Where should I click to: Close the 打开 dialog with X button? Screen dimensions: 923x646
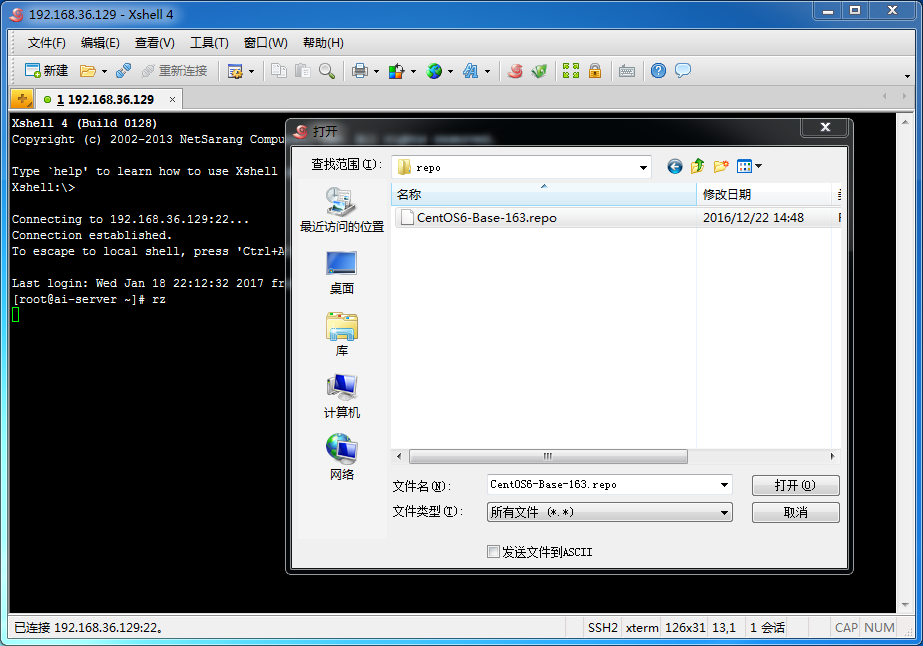pos(825,127)
